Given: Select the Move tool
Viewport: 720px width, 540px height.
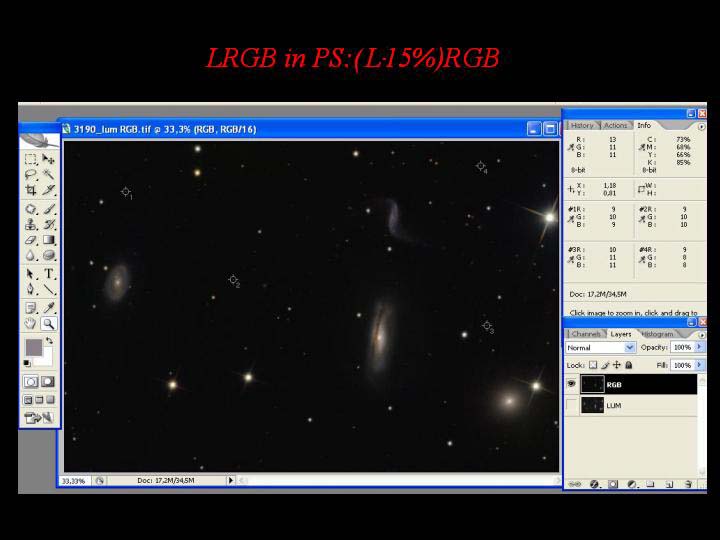Looking at the screenshot, I should tap(48, 159).
